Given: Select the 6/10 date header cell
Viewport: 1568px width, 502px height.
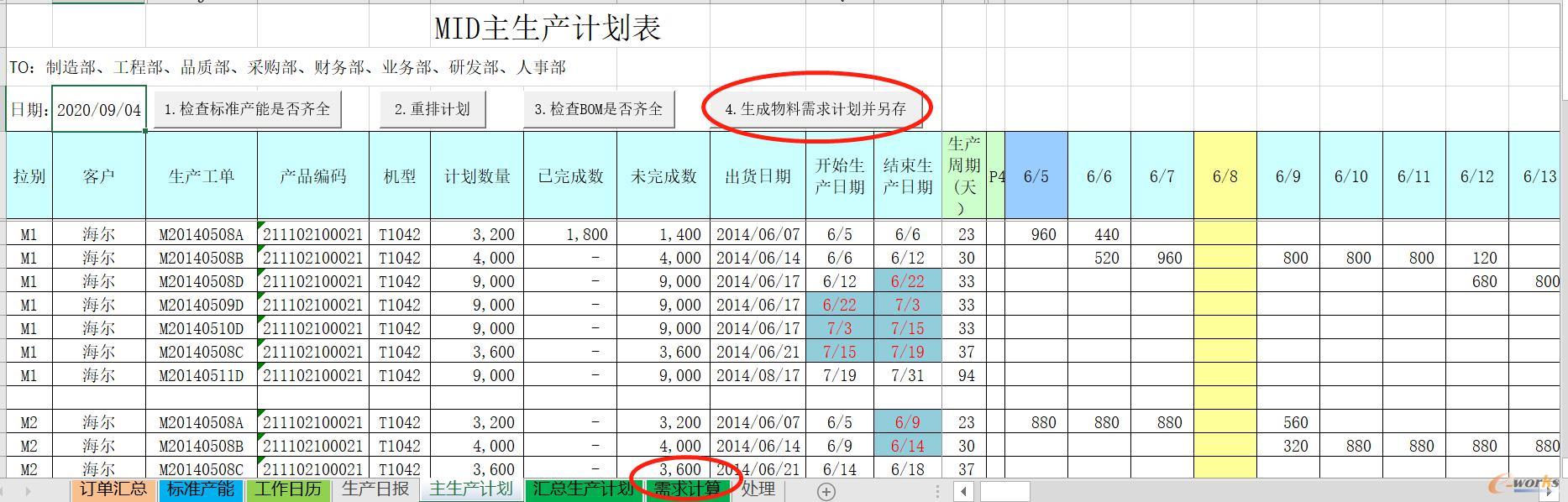Looking at the screenshot, I should coord(1351,176).
